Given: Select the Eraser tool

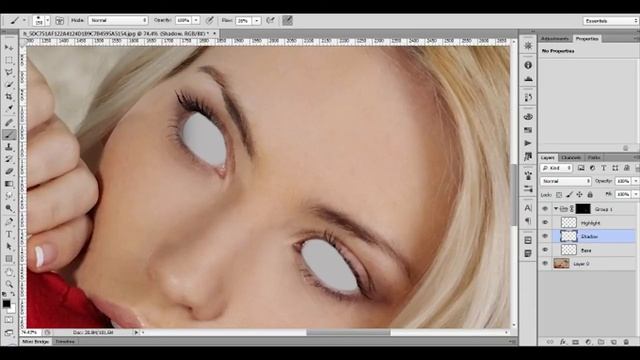Looking at the screenshot, I should [x=9, y=171].
